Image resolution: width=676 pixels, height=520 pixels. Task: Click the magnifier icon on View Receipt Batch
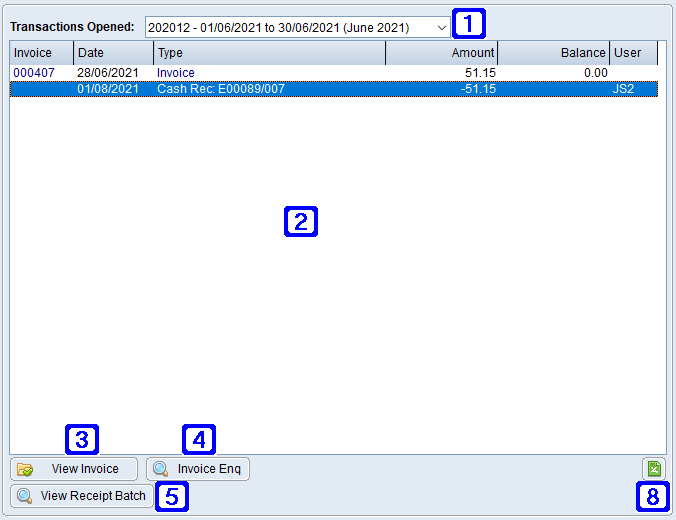click(25, 496)
